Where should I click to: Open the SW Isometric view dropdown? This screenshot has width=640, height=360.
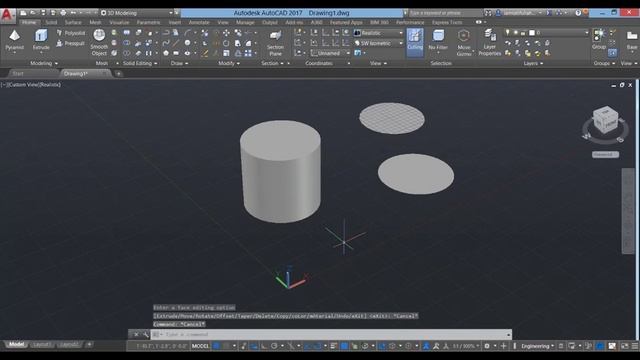pos(379,43)
